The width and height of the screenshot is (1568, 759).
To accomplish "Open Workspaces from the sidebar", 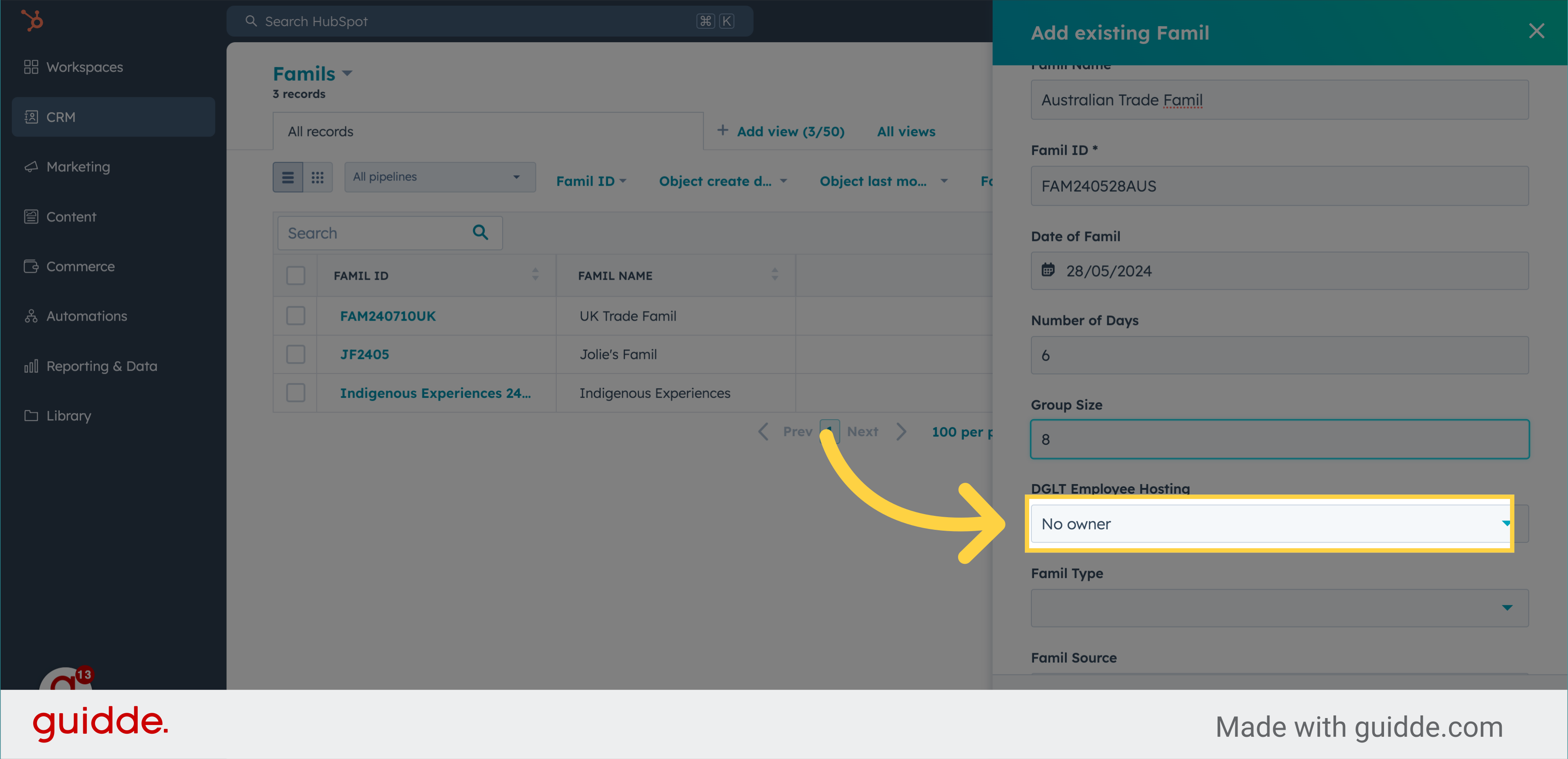I will [x=84, y=67].
